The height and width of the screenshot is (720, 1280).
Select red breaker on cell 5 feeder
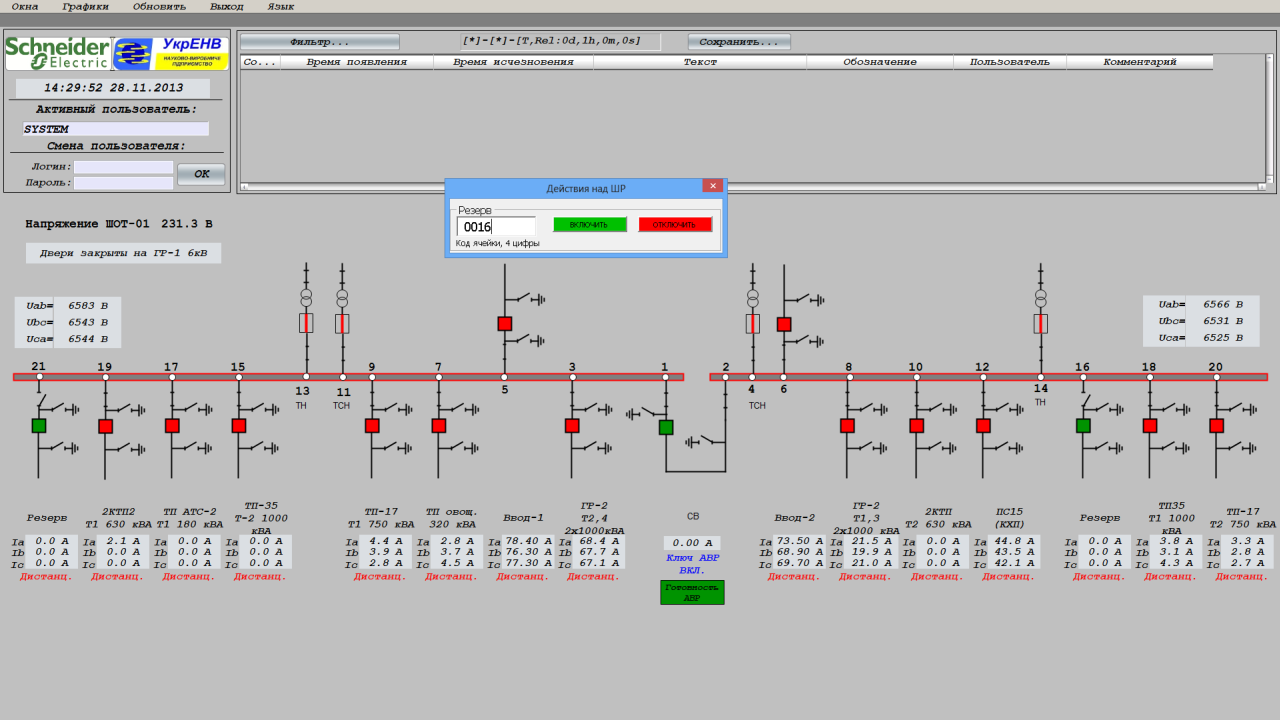tap(505, 324)
